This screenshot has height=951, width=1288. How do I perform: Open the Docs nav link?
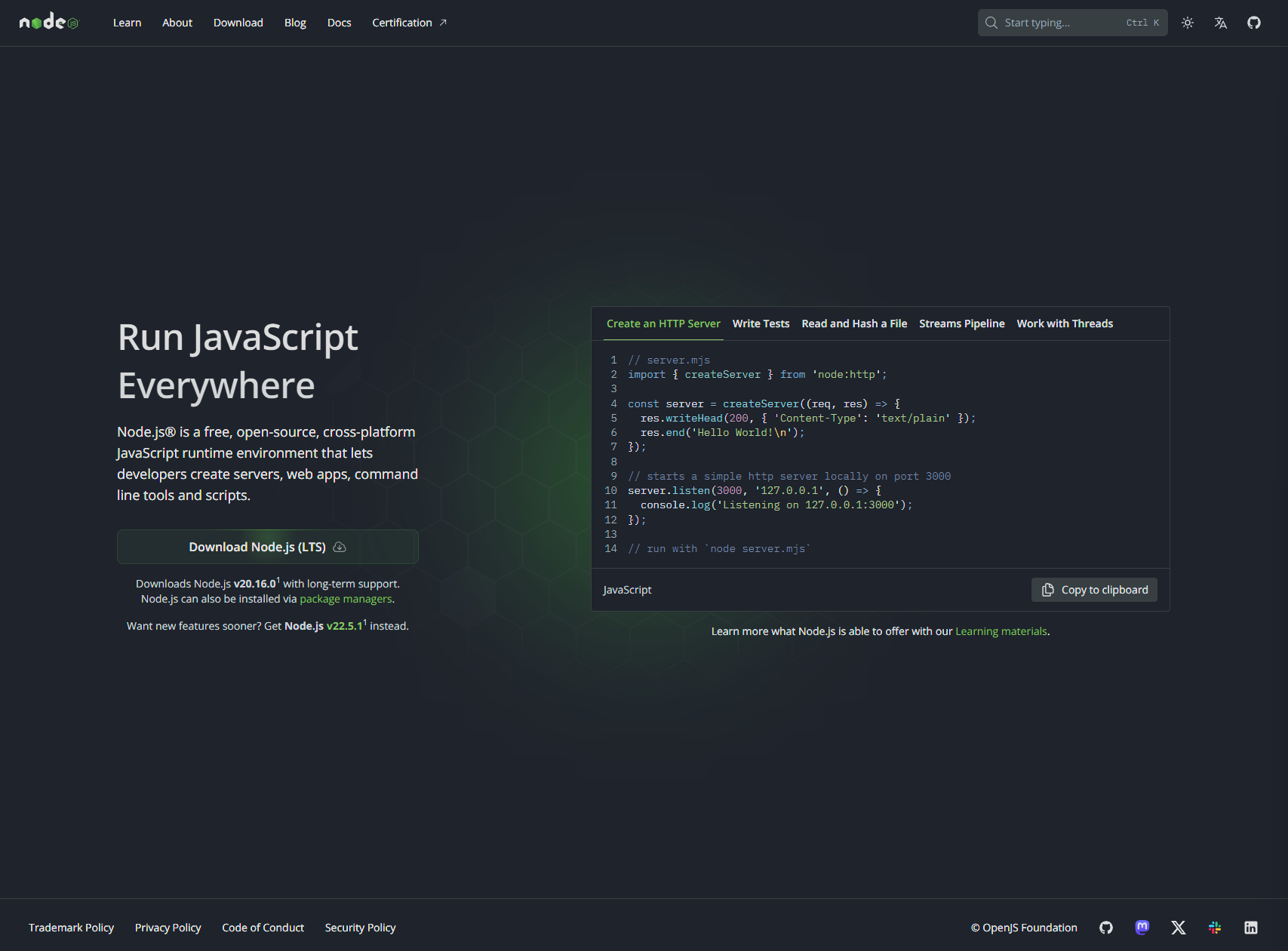click(x=340, y=23)
